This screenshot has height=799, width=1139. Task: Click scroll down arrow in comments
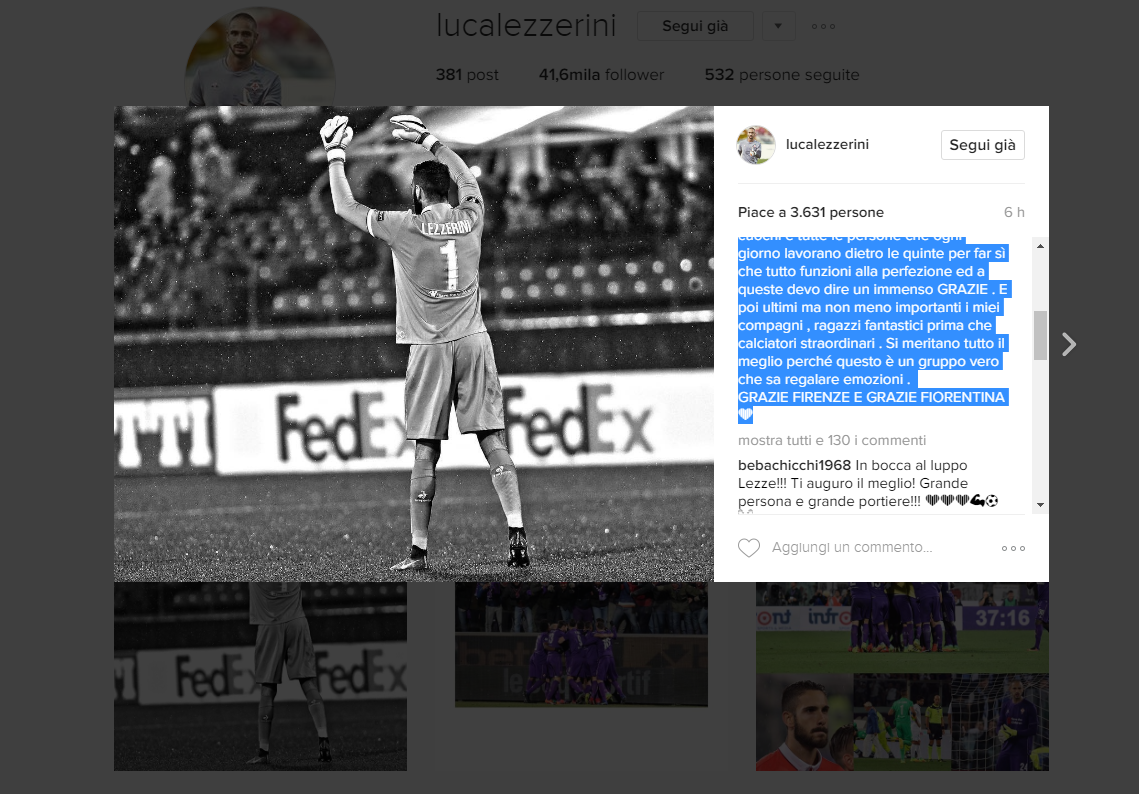pyautogui.click(x=1040, y=505)
